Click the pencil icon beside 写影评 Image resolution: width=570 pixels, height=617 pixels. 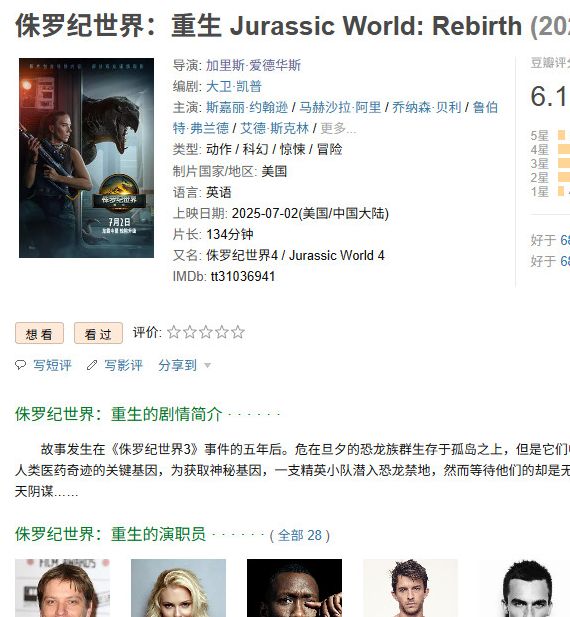(x=92, y=365)
